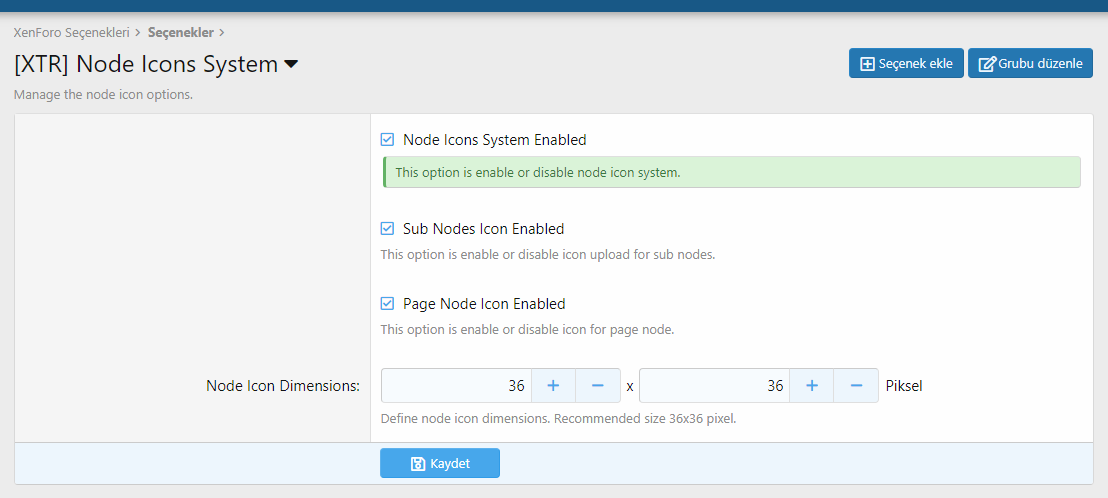
Task: Click the edit pencil icon on Grubu düzenle
Action: pos(986,64)
